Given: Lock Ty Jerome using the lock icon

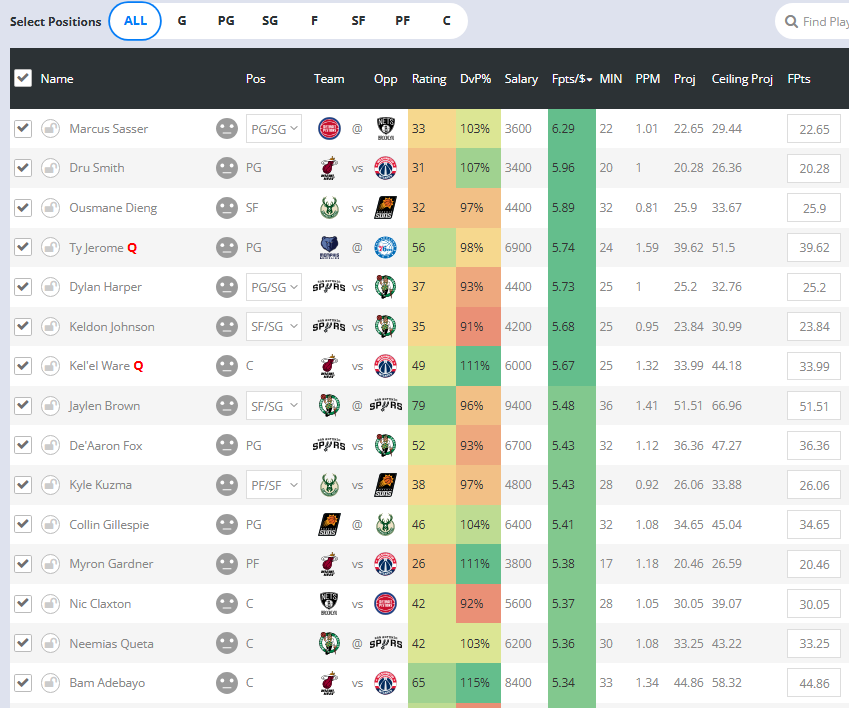Looking at the screenshot, I should click(x=50, y=248).
